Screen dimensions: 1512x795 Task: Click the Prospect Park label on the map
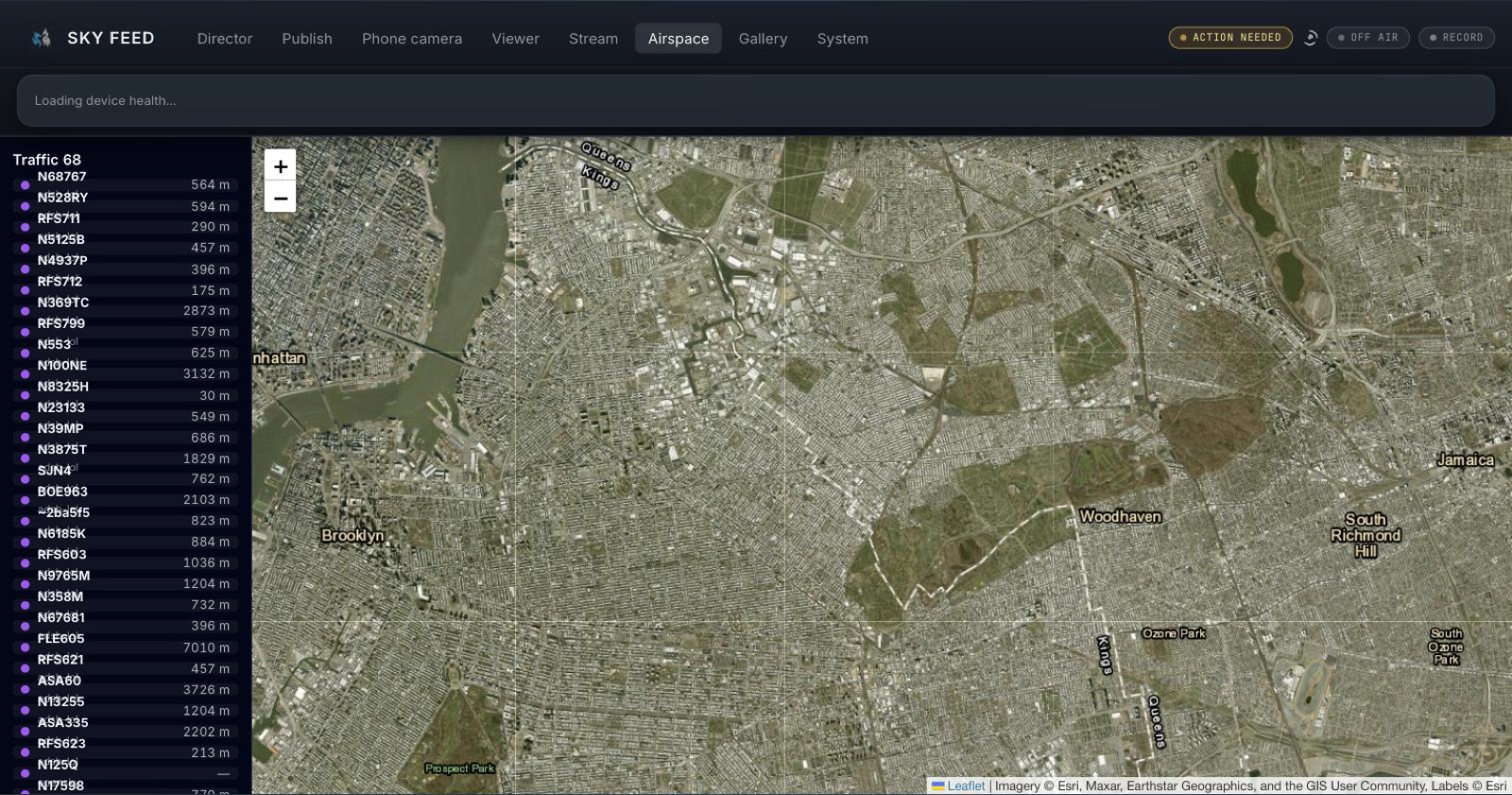(x=460, y=769)
